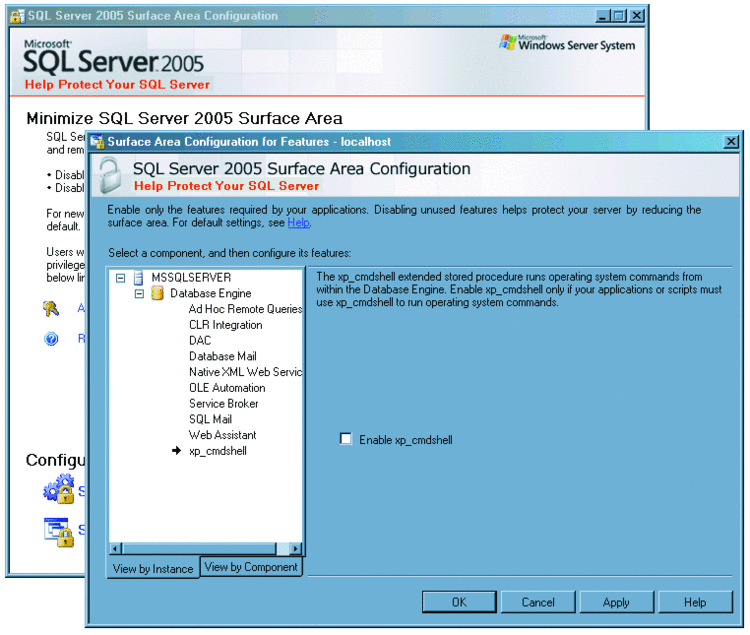Screen dimensions: 750x635
Task: Select Native XML Web Services item
Action: coord(245,372)
